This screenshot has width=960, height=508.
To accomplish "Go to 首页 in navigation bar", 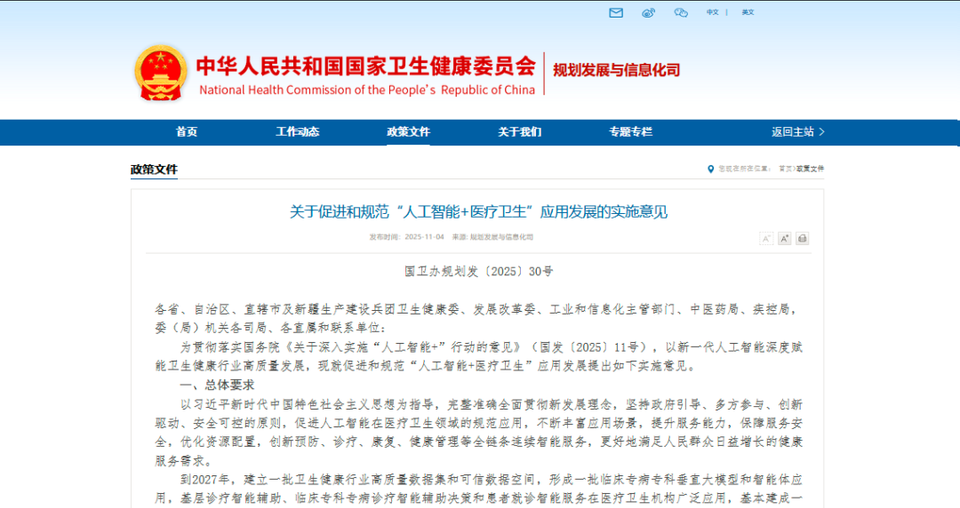I will 187,132.
